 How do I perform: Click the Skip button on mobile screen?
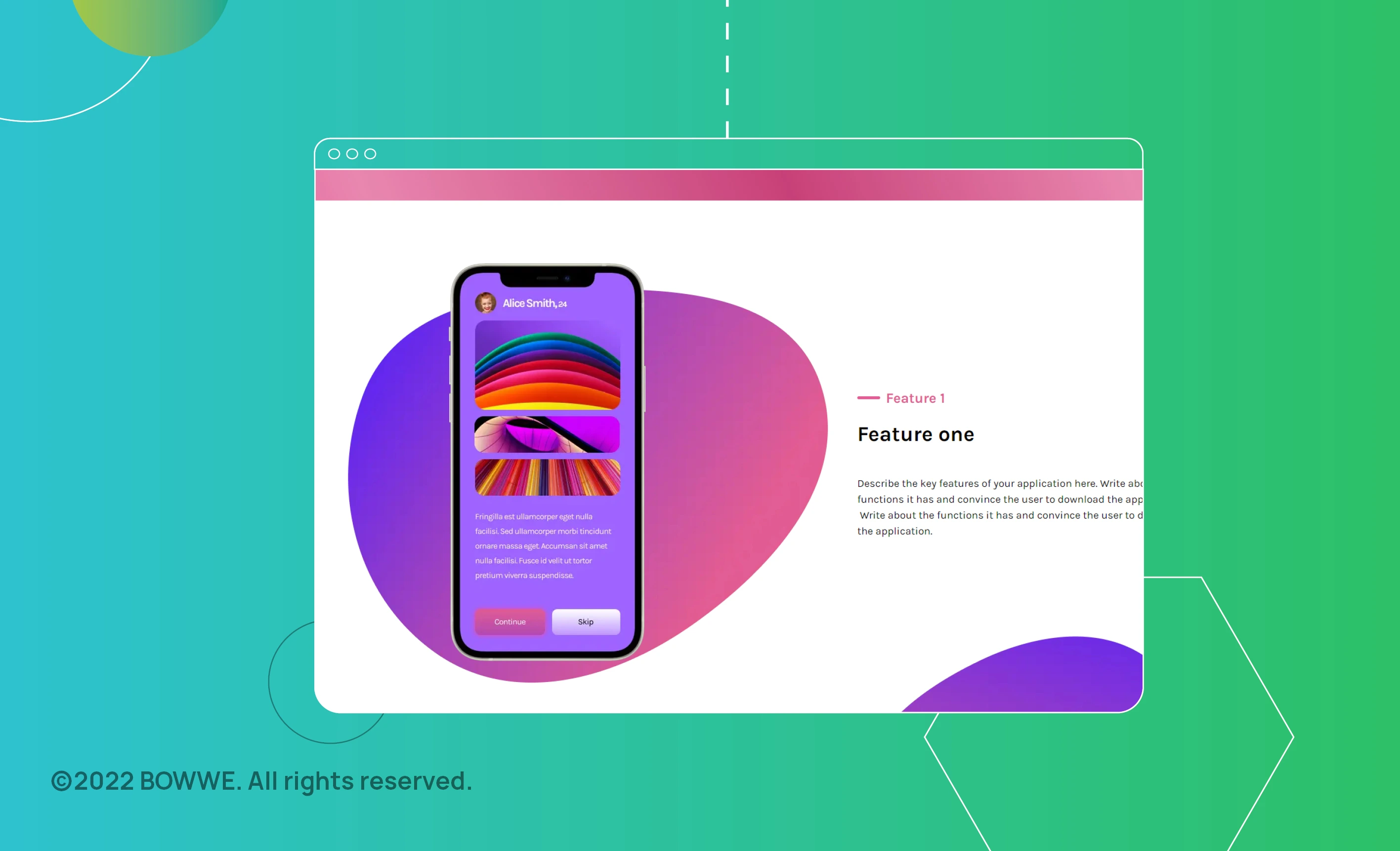click(586, 622)
